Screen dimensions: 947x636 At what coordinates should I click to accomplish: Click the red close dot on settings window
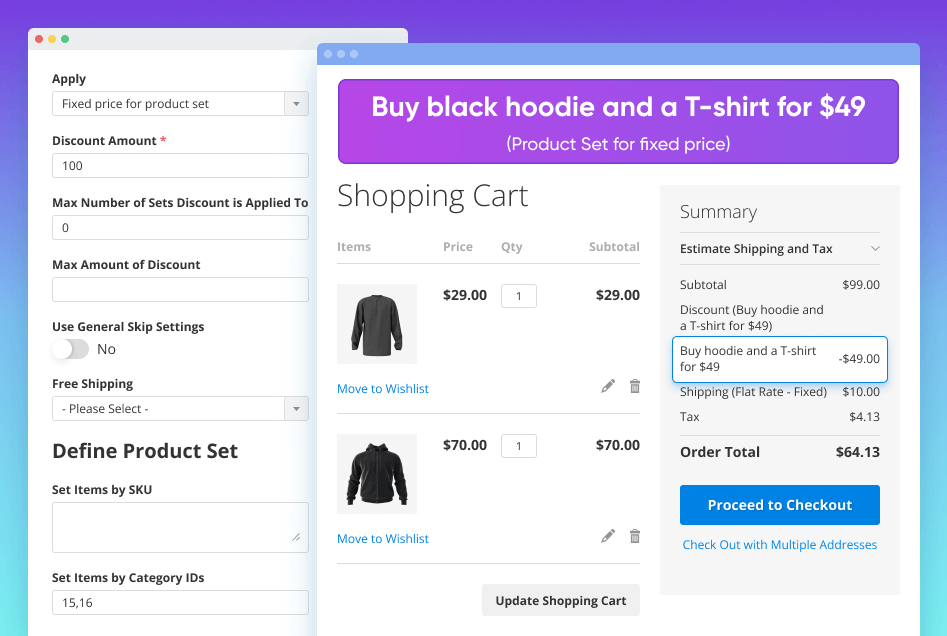tap(39, 39)
